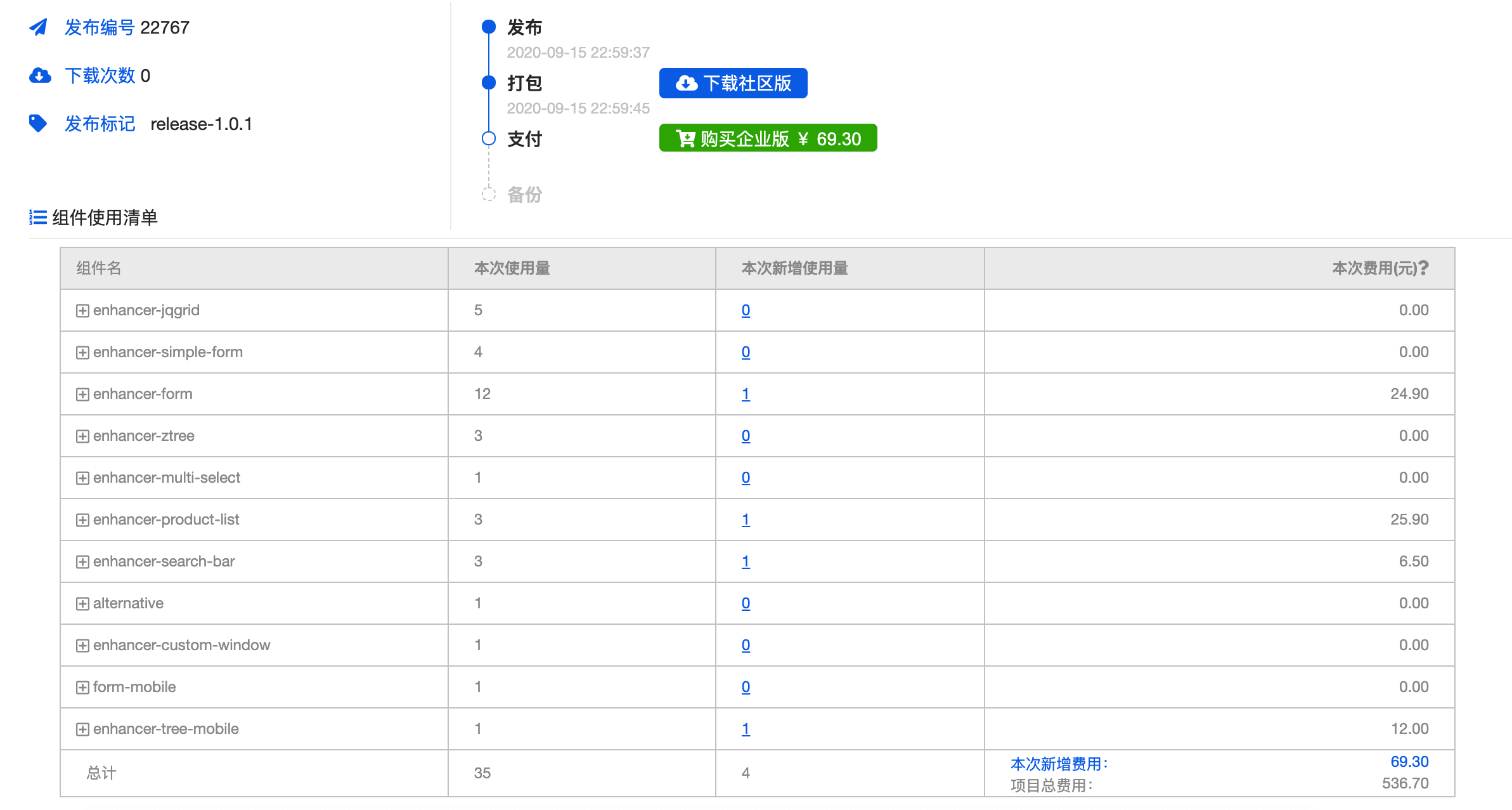Click the cloud download count icon
Screen dimensions: 1512x810
click(40, 76)
